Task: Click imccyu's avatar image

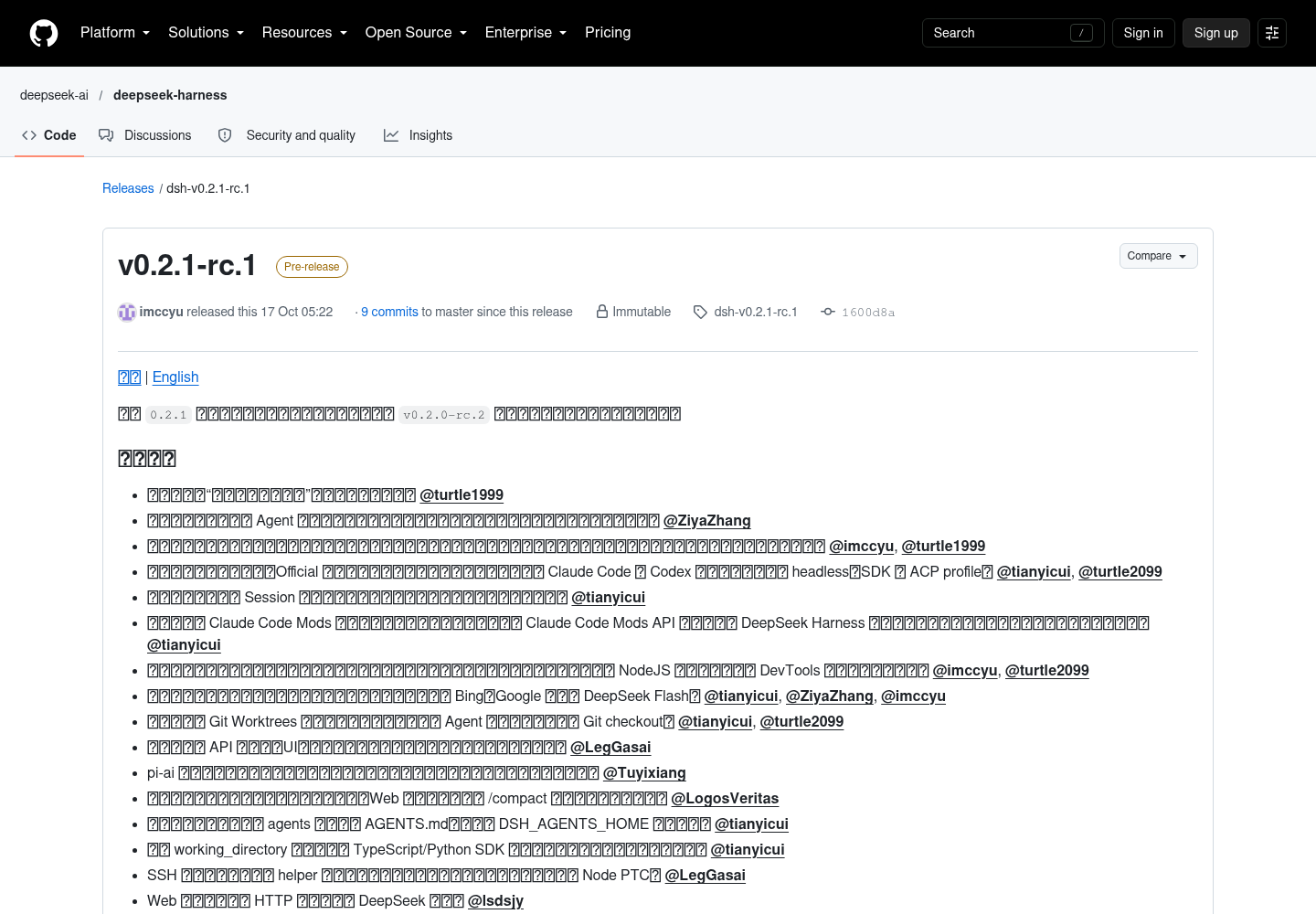Action: (127, 313)
